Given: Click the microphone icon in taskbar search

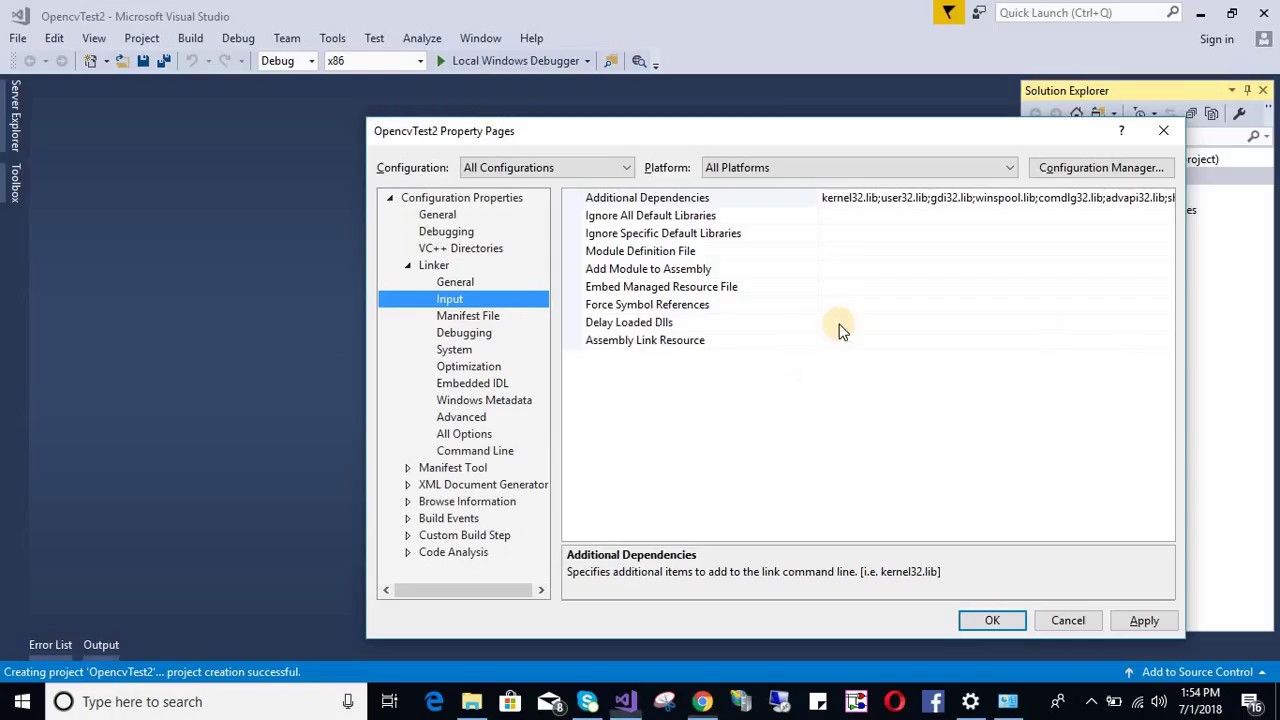Looking at the screenshot, I should tap(348, 701).
